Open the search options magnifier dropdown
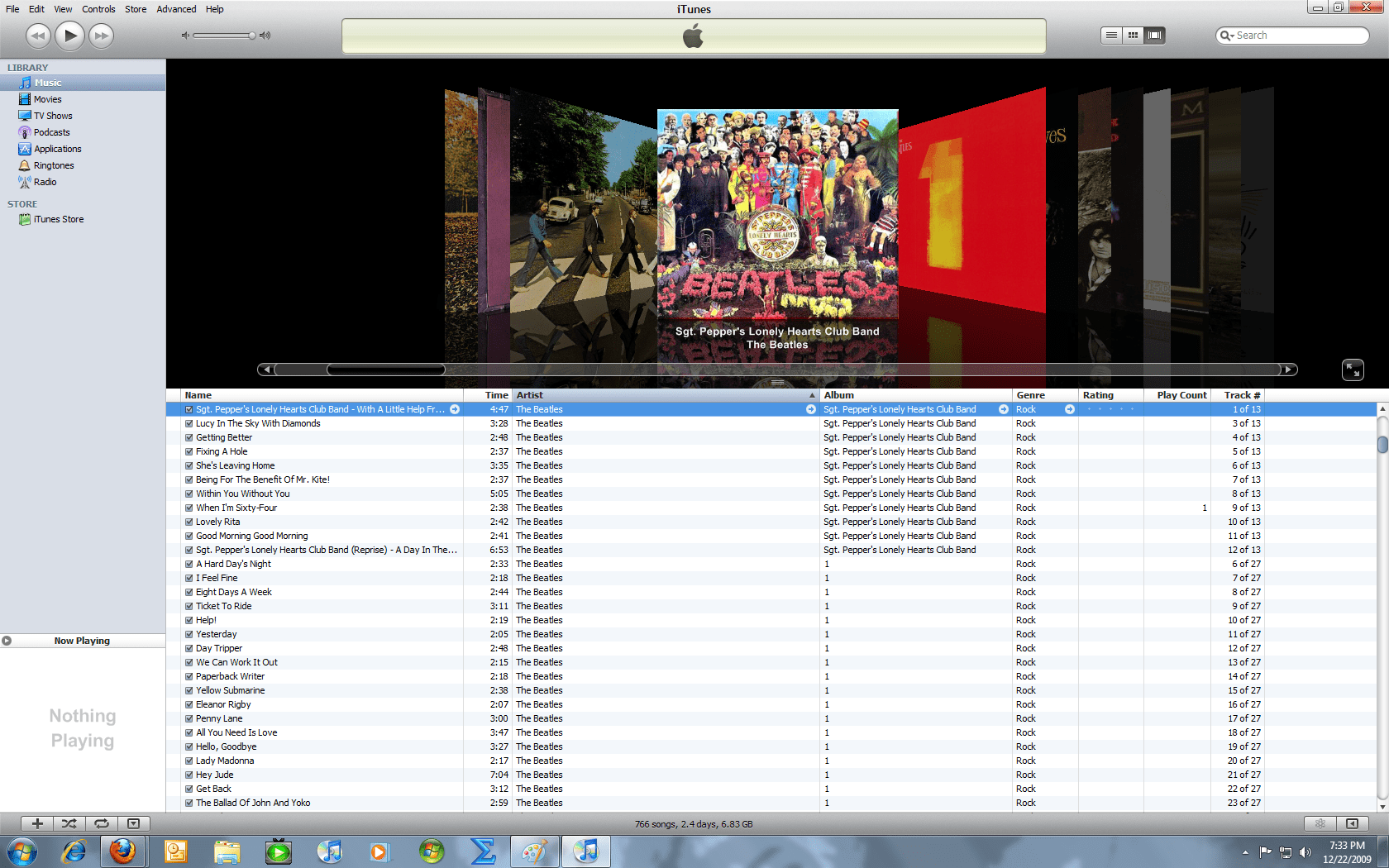 [1227, 36]
